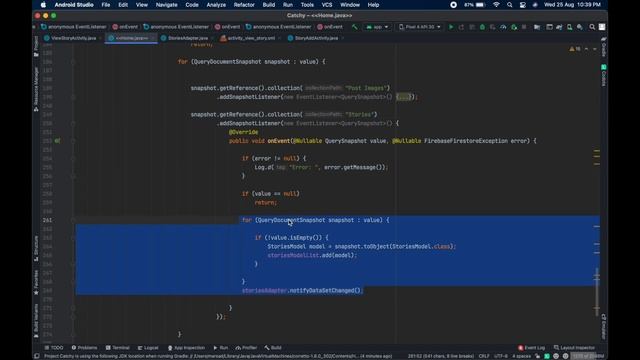
Task: Click the '4 spaces' indent status entry
Action: (x=521, y=356)
